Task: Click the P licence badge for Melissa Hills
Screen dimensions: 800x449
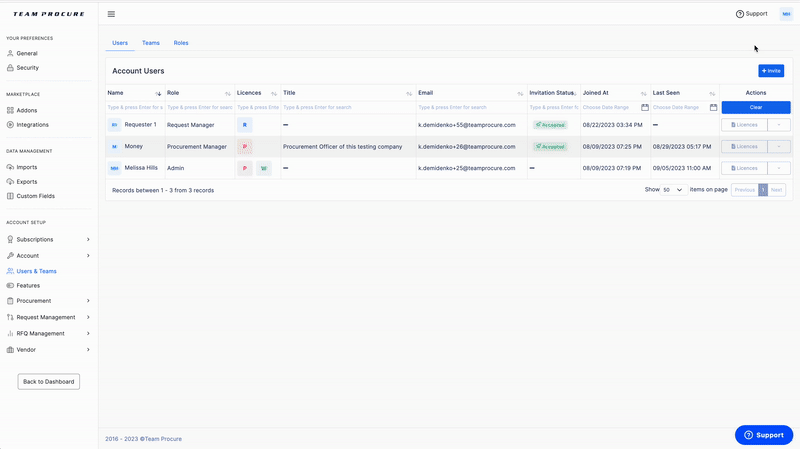Action: point(244,168)
